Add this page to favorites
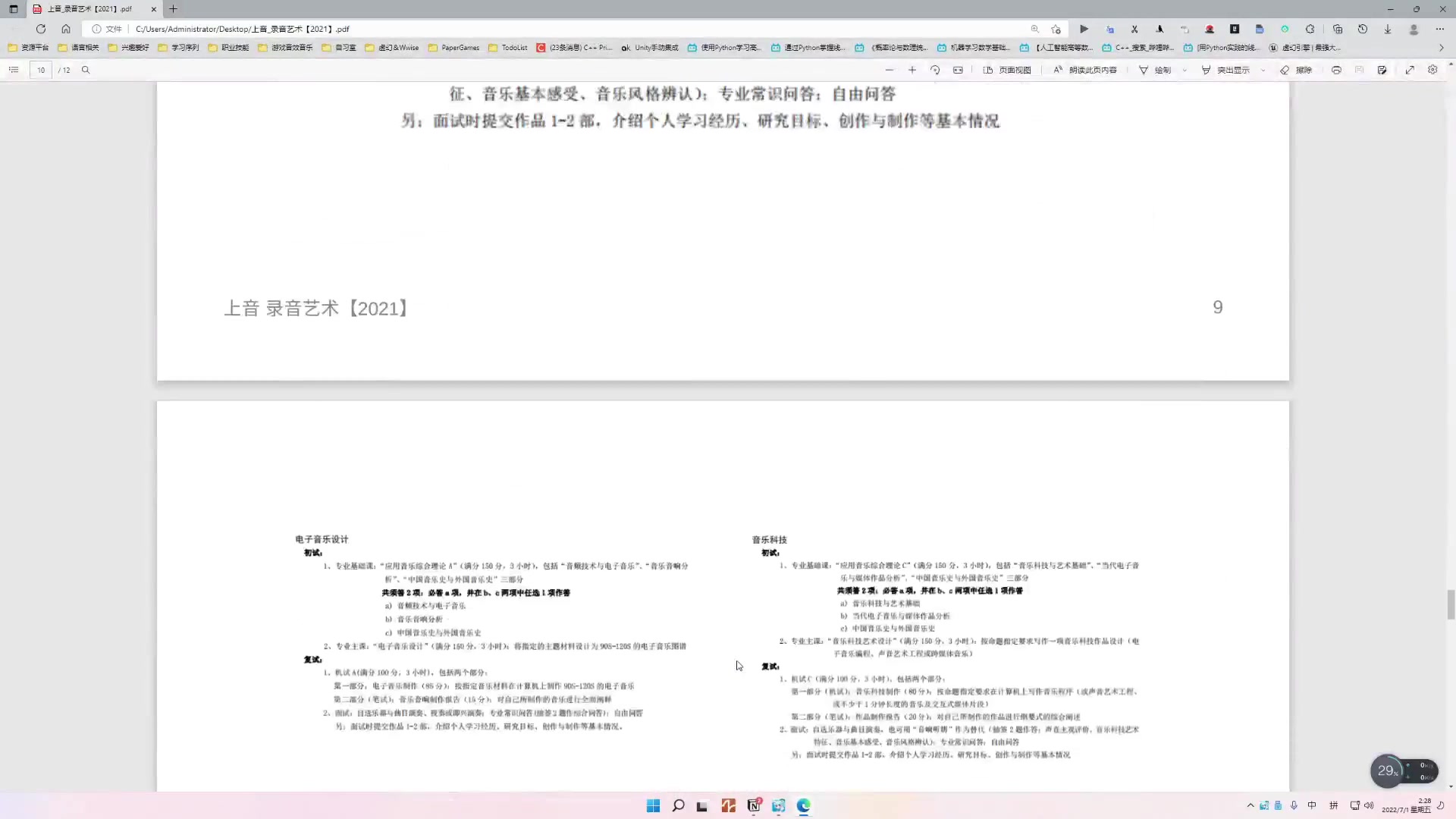The image size is (1456, 819). coord(1056,29)
